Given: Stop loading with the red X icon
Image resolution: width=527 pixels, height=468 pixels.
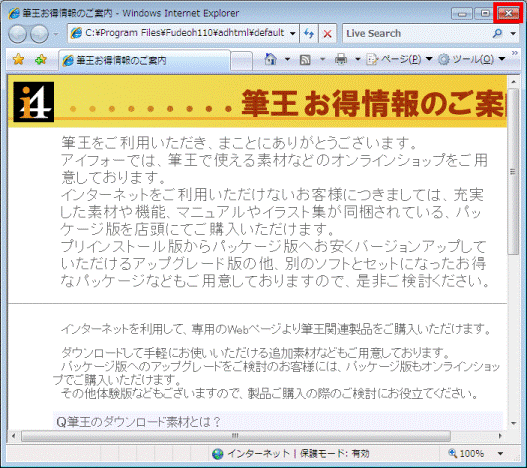Looking at the screenshot, I should (x=327, y=33).
